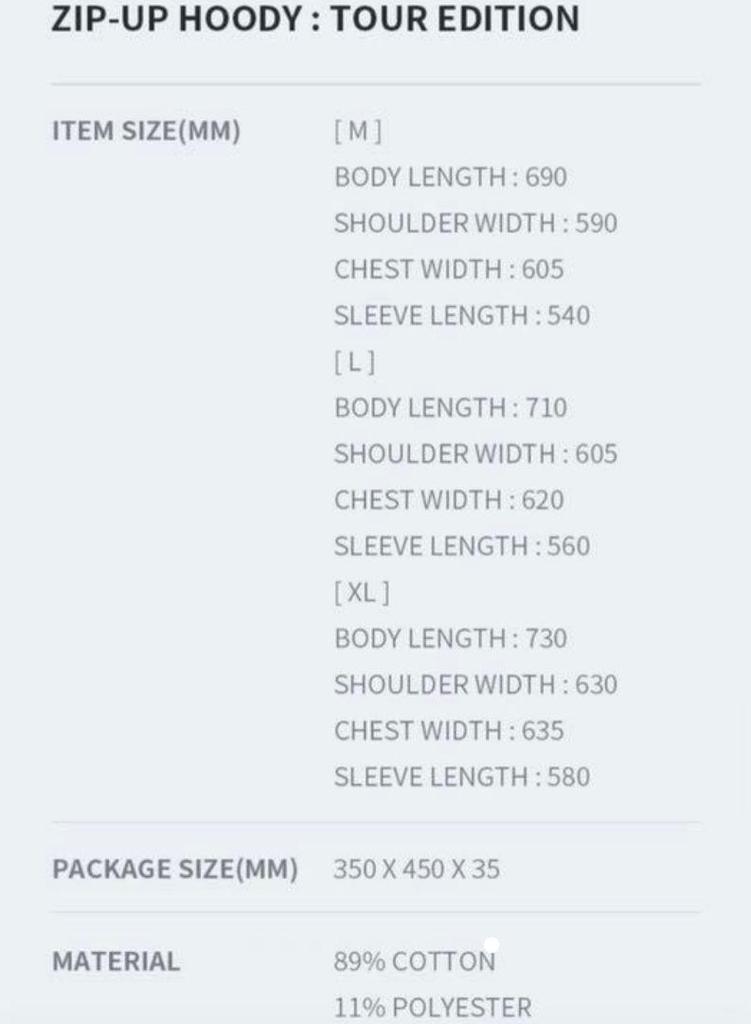Image resolution: width=751 pixels, height=1024 pixels.
Task: Select the CHEST WIDTH : 605 line
Action: tap(449, 270)
